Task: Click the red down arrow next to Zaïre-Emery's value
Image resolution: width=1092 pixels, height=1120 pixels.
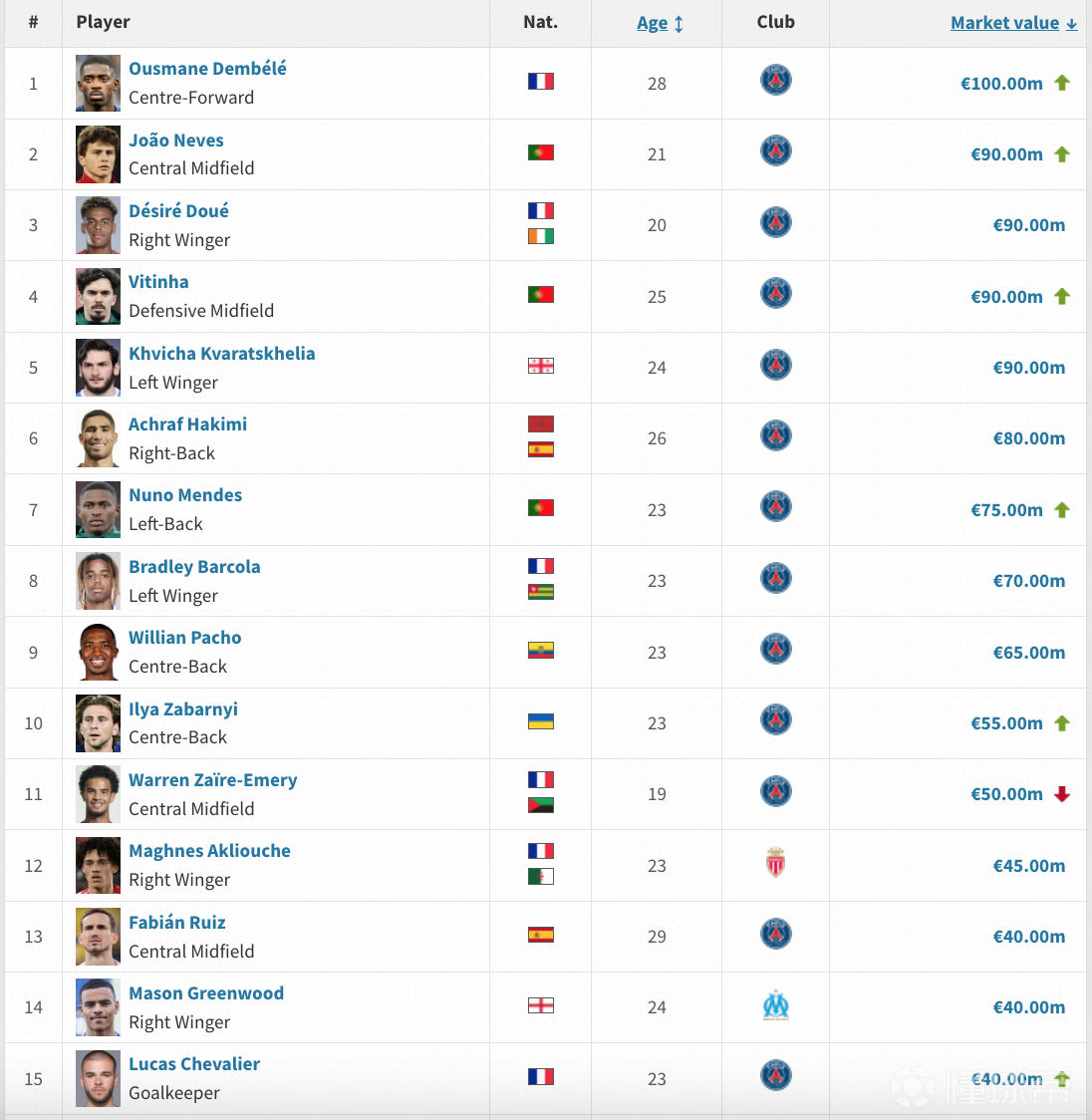Action: [1062, 794]
